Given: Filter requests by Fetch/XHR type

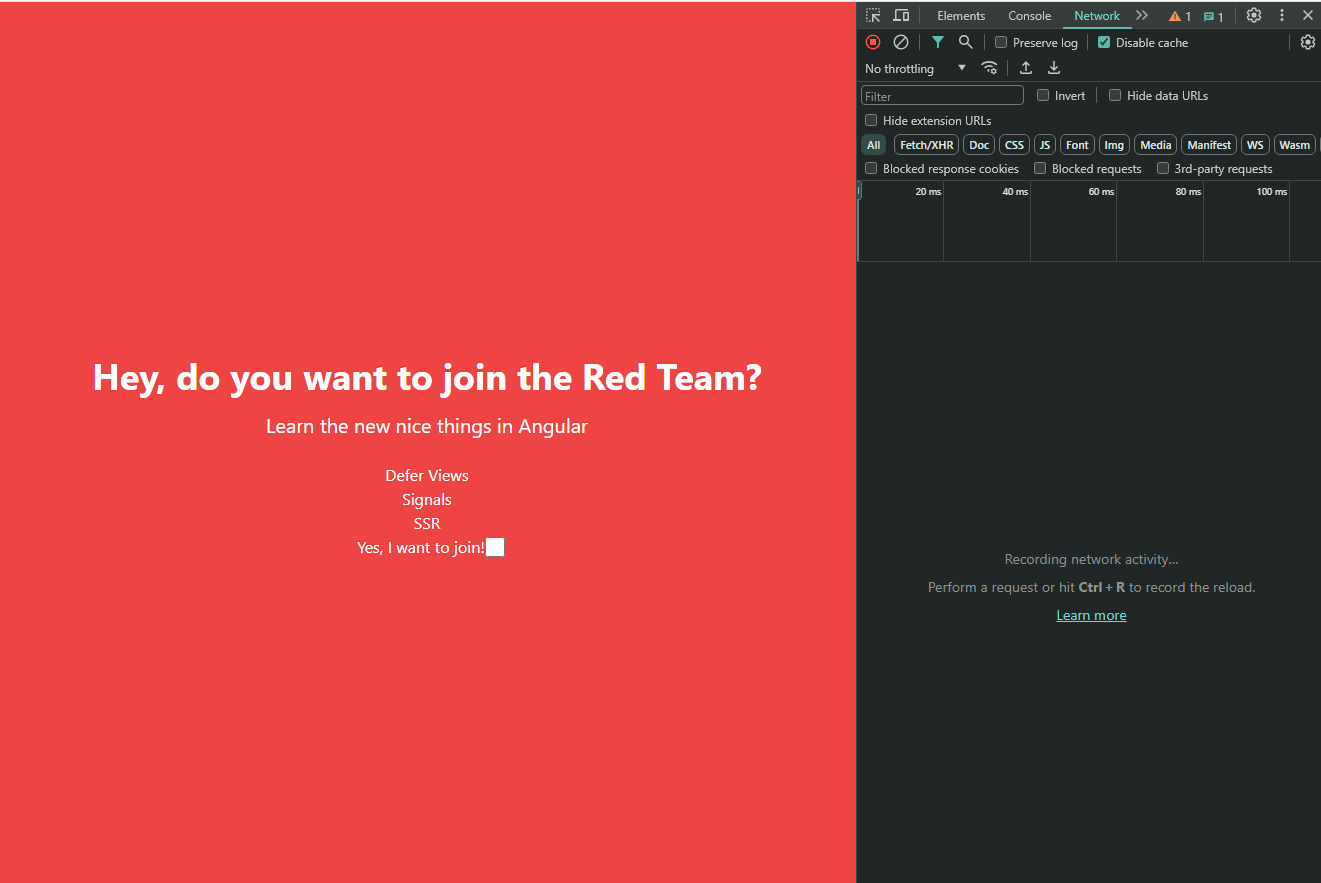Looking at the screenshot, I should (x=926, y=145).
